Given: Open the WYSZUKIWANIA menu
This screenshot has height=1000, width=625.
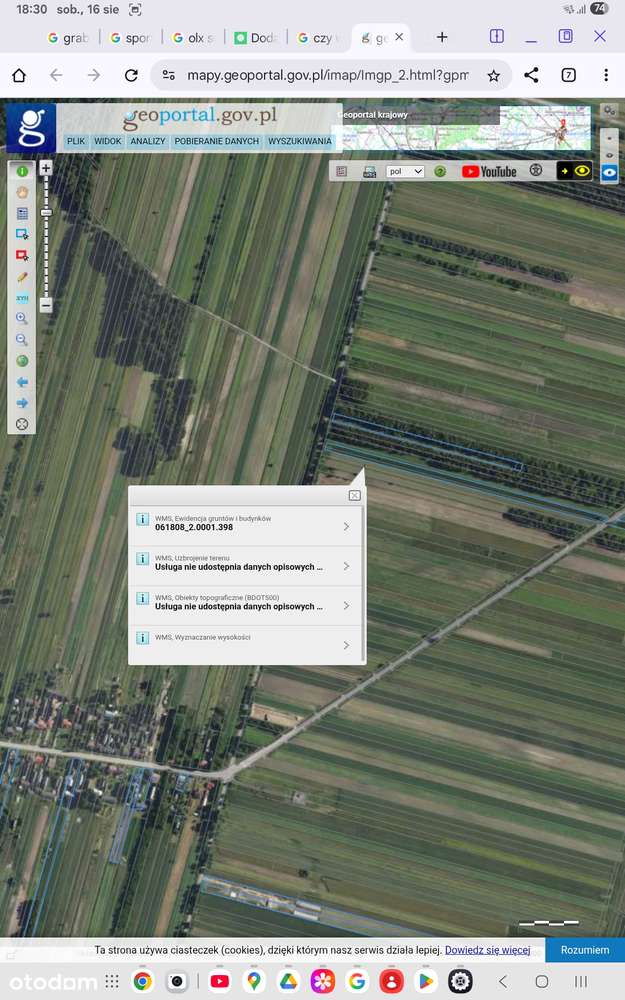Looking at the screenshot, I should 300,141.
